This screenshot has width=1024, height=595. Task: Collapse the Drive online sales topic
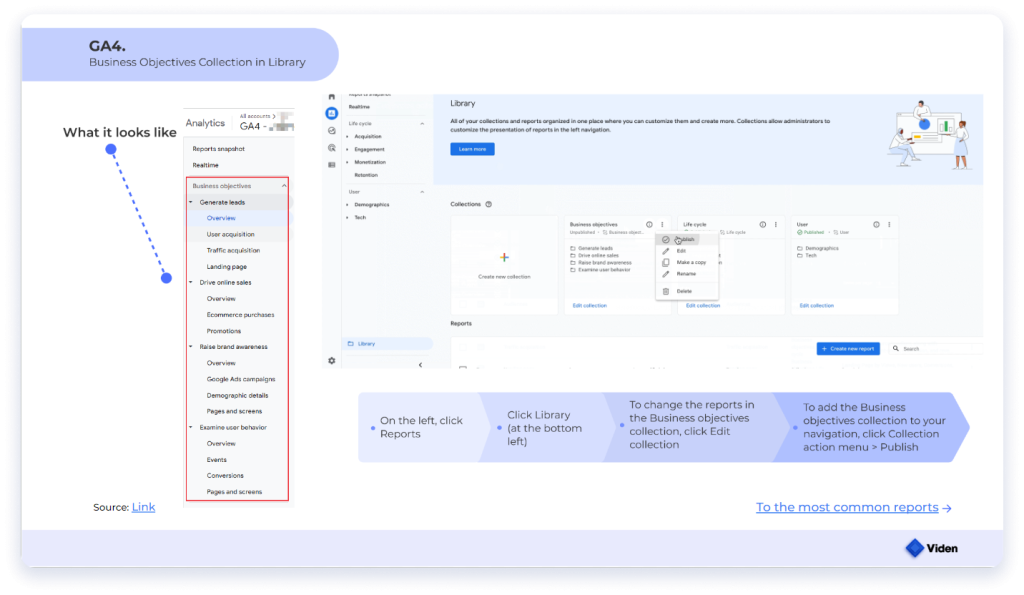[191, 283]
